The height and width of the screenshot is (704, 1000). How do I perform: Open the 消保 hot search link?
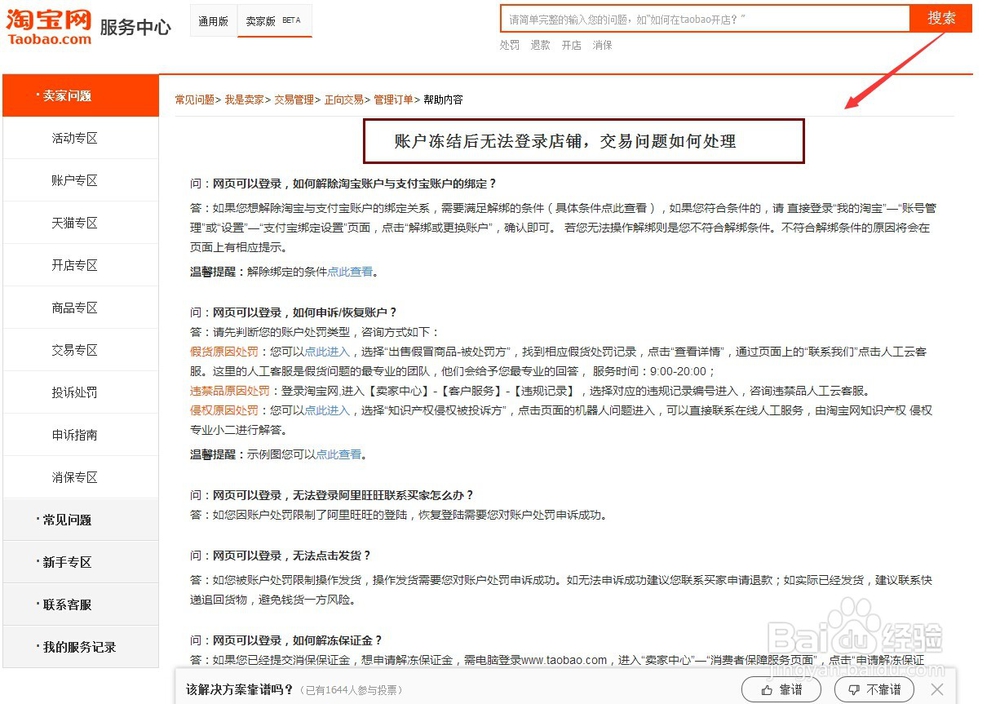(x=601, y=45)
